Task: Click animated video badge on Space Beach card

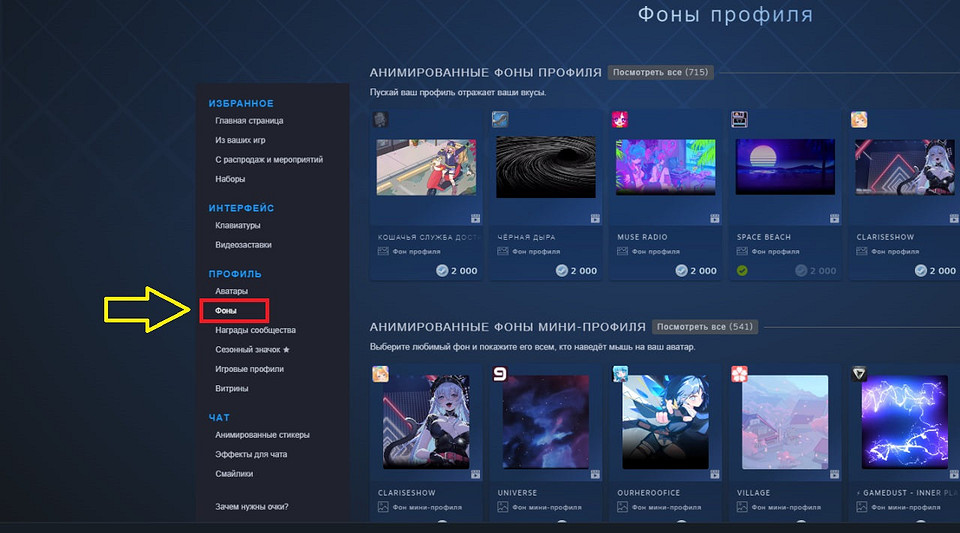Action: click(x=834, y=218)
